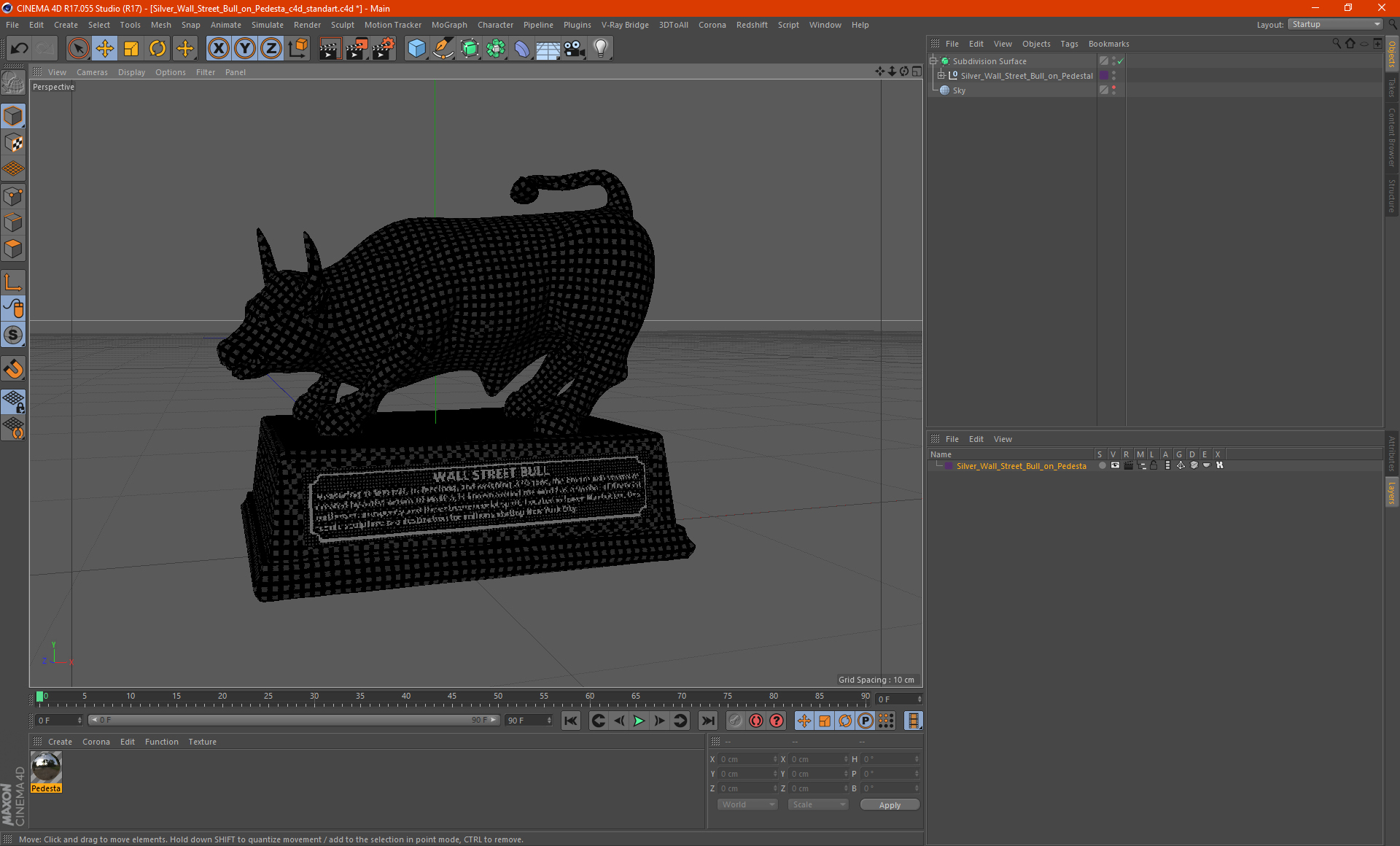1400x846 pixels.
Task: Add a Light object with bulb icon
Action: click(x=600, y=49)
